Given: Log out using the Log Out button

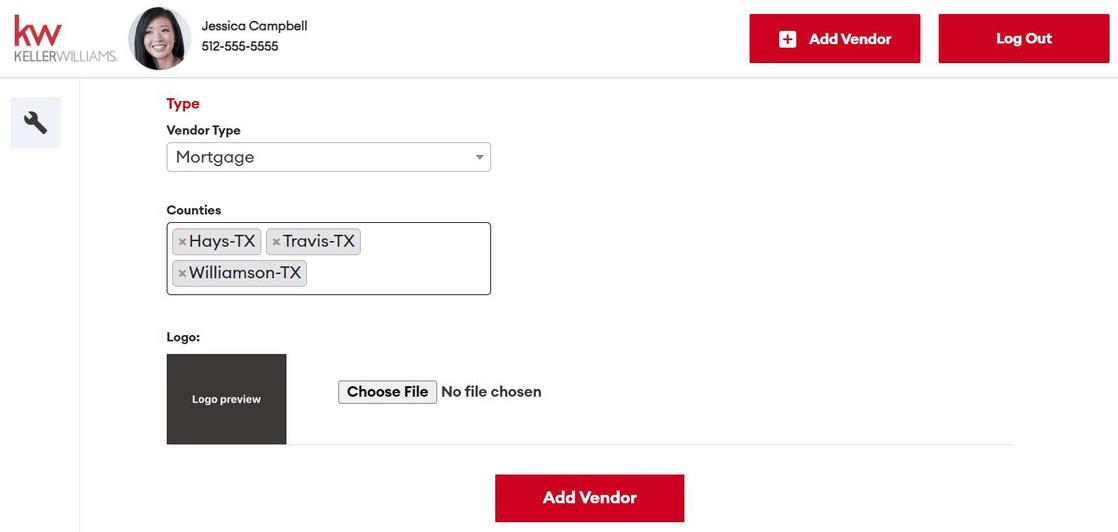Looking at the screenshot, I should 1024,39.
